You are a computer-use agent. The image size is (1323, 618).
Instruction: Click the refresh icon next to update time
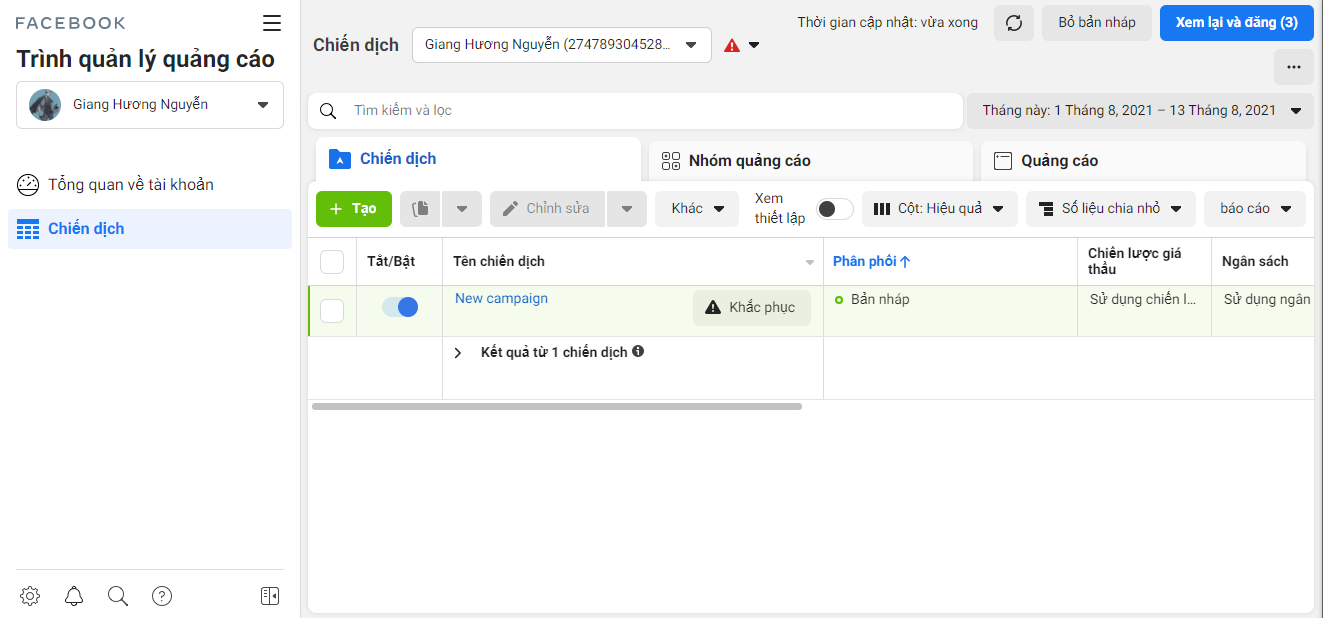coord(1014,23)
